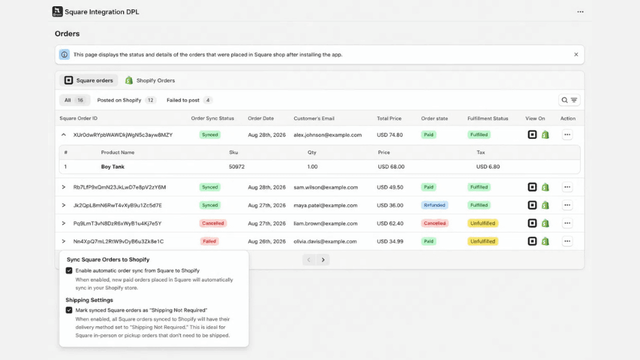The width and height of the screenshot is (640, 360).
Task: Click the Order Sync Status column header
Action: point(212,118)
